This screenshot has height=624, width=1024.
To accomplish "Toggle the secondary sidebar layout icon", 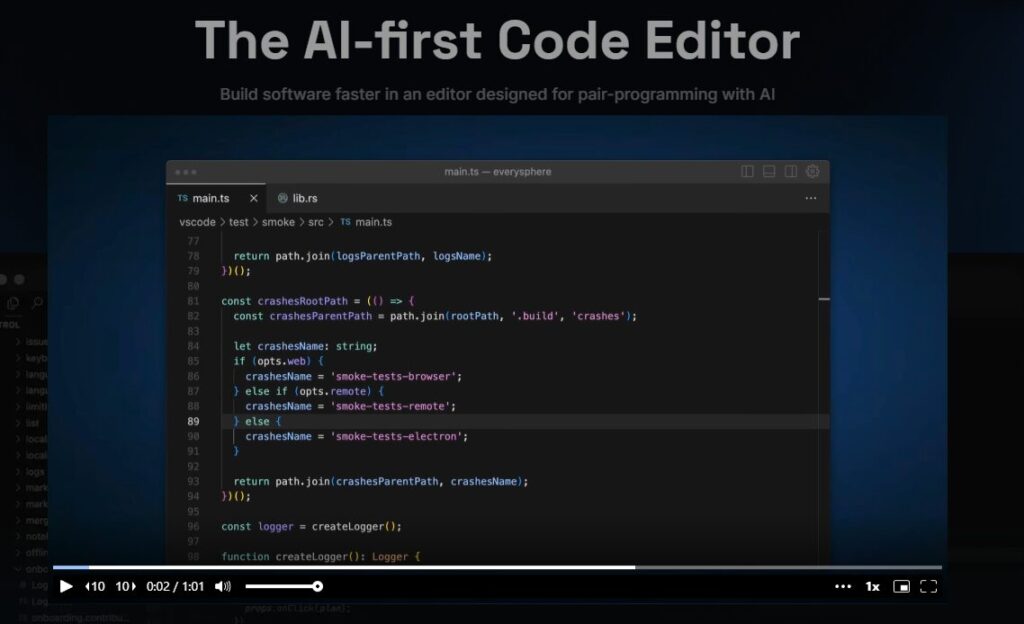I will pos(791,171).
